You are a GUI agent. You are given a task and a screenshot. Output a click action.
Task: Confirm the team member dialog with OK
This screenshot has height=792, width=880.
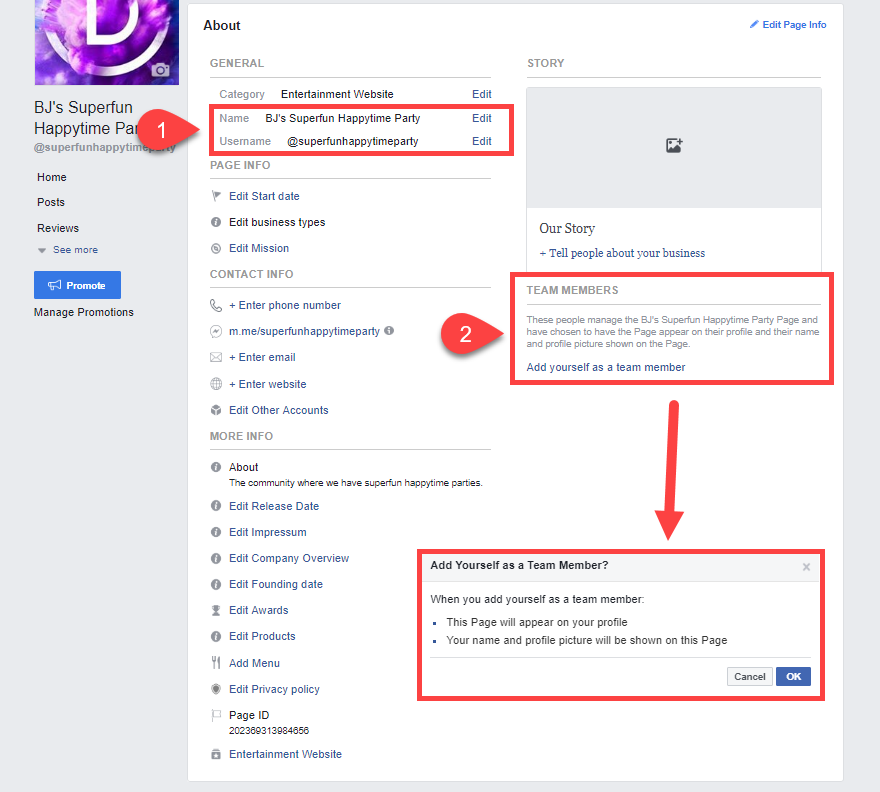[793, 676]
